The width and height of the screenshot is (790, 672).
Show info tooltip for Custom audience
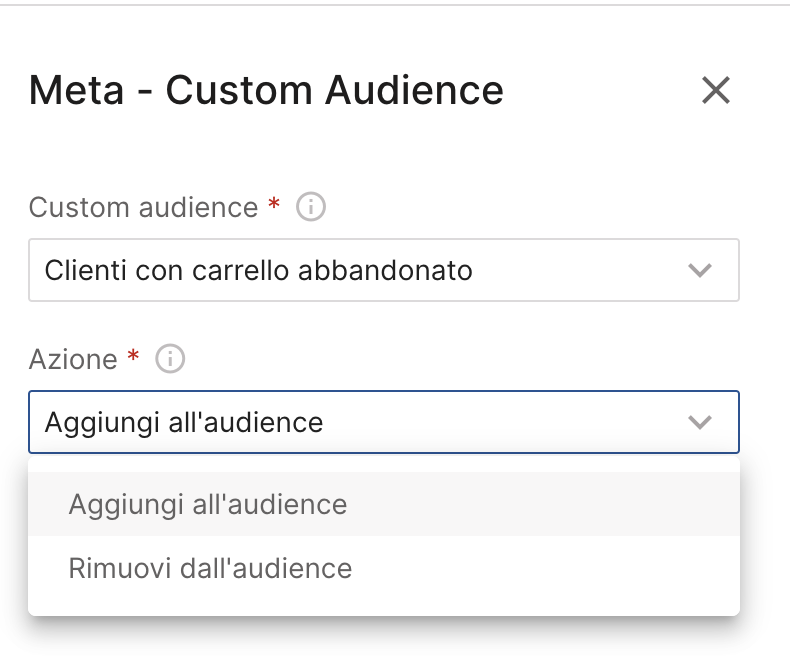pyautogui.click(x=311, y=207)
